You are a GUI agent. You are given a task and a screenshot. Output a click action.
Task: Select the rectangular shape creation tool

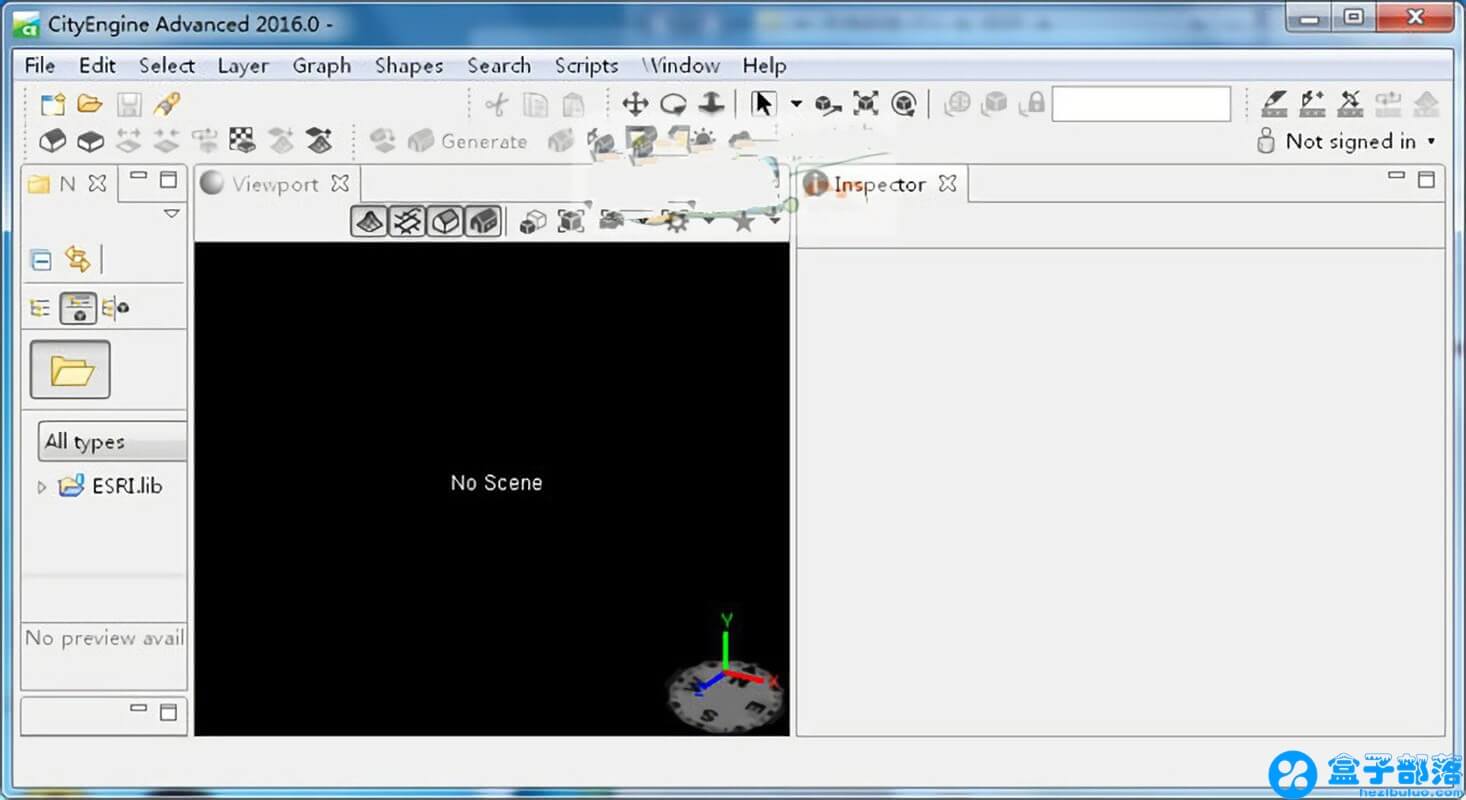pos(1312,104)
